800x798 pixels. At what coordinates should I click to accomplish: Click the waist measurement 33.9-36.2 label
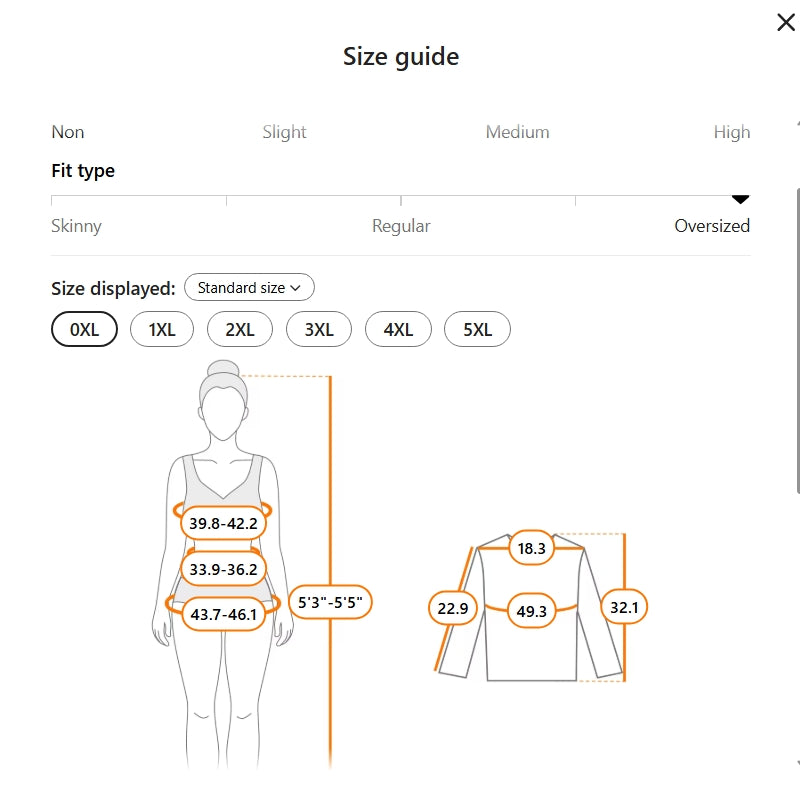point(223,570)
